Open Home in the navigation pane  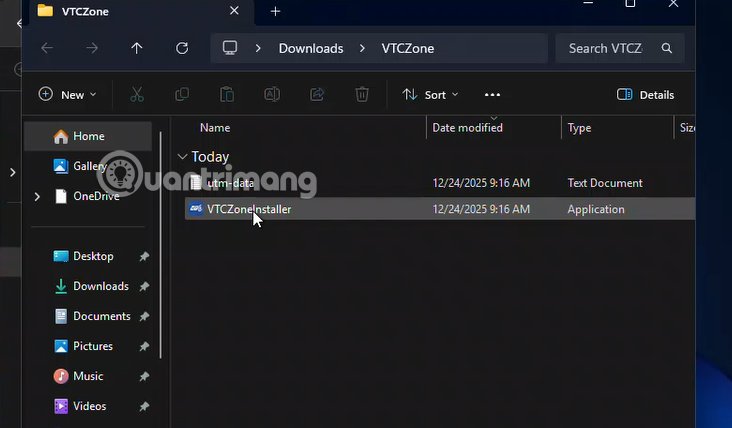(88, 136)
